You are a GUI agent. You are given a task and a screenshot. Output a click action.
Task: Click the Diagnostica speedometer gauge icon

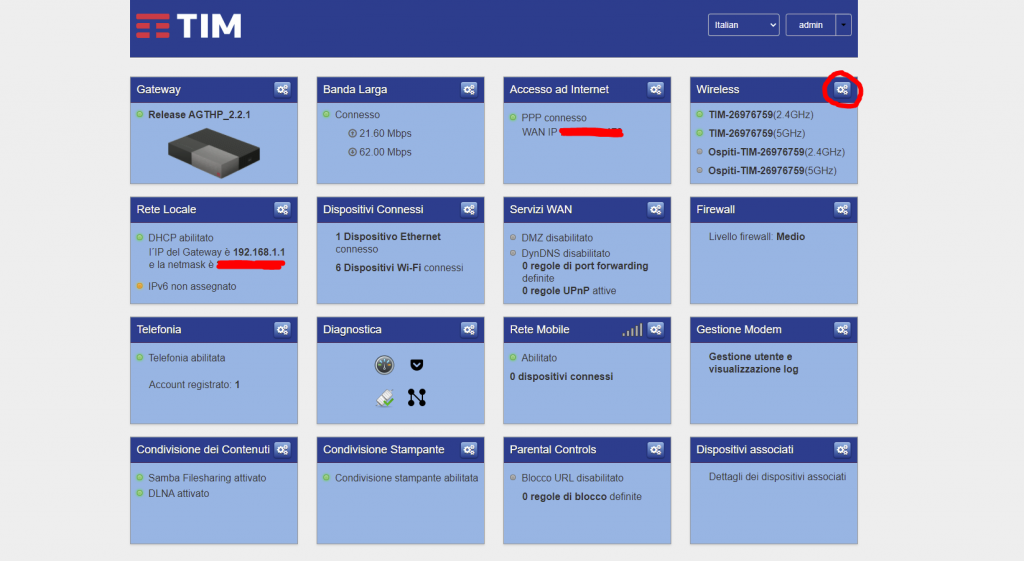385,365
